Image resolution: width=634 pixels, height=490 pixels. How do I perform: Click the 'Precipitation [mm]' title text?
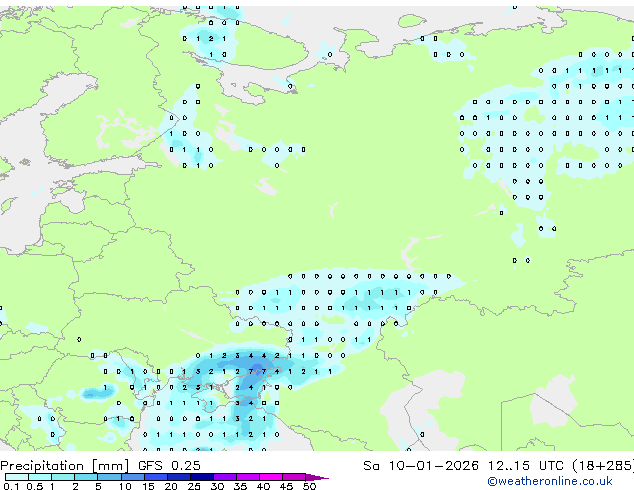tap(65, 466)
